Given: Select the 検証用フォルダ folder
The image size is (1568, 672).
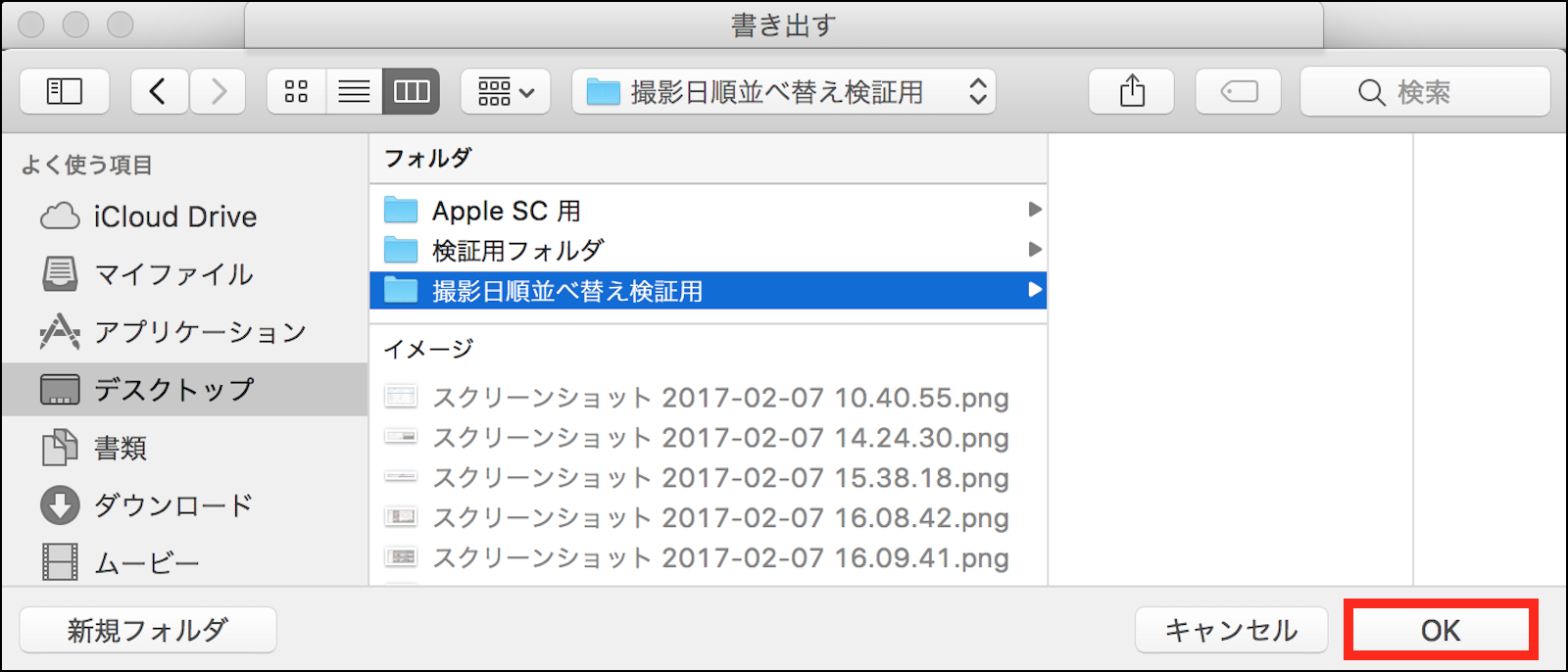Looking at the screenshot, I should tap(517, 251).
